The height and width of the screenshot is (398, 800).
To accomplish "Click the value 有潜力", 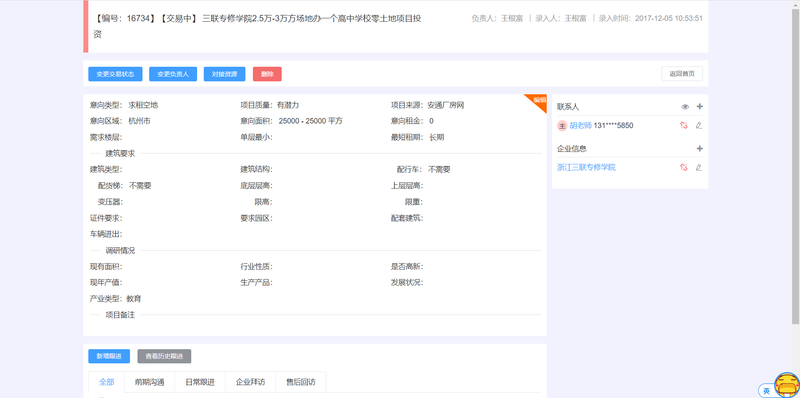I will coord(288,105).
